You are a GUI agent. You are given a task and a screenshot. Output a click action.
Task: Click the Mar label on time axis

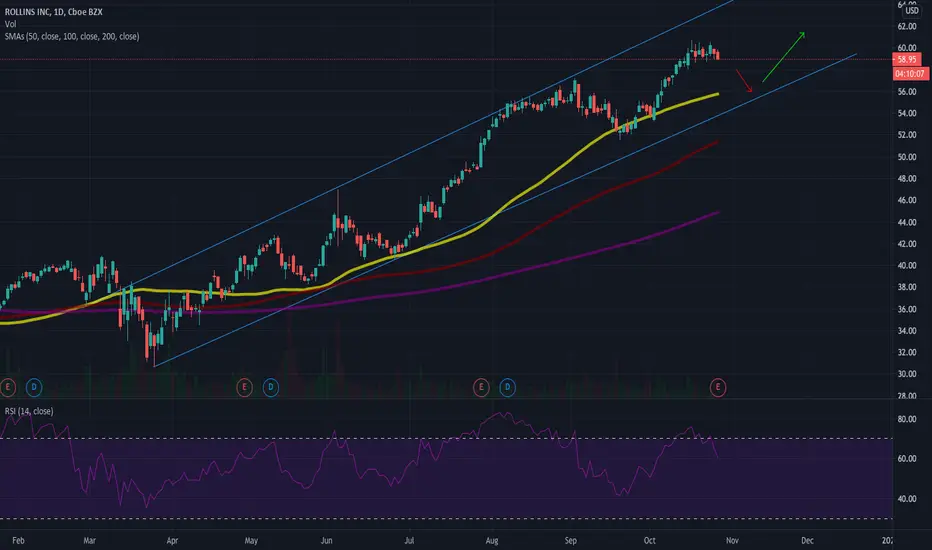(89, 540)
